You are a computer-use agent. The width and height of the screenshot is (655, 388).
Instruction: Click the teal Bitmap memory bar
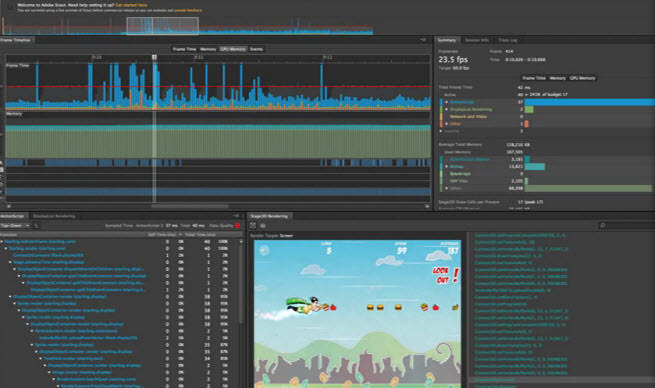(x=535, y=167)
